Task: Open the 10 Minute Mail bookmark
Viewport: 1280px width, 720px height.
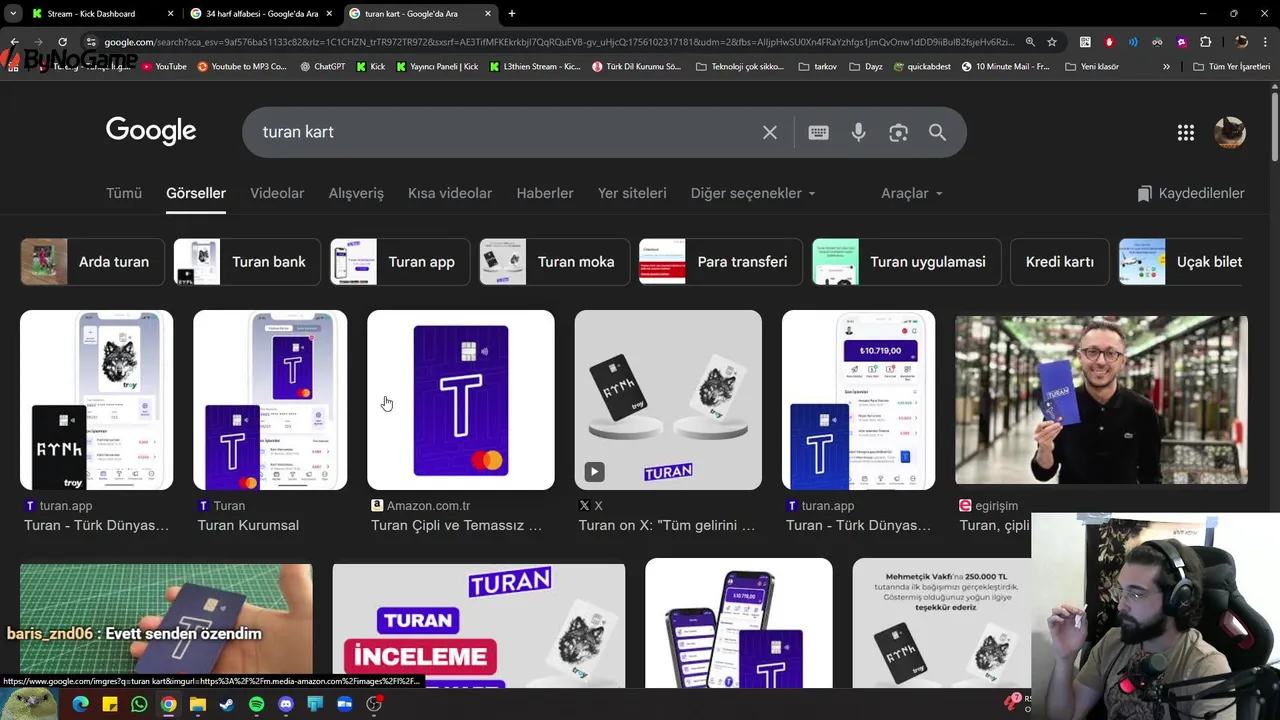Action: tap(1006, 67)
